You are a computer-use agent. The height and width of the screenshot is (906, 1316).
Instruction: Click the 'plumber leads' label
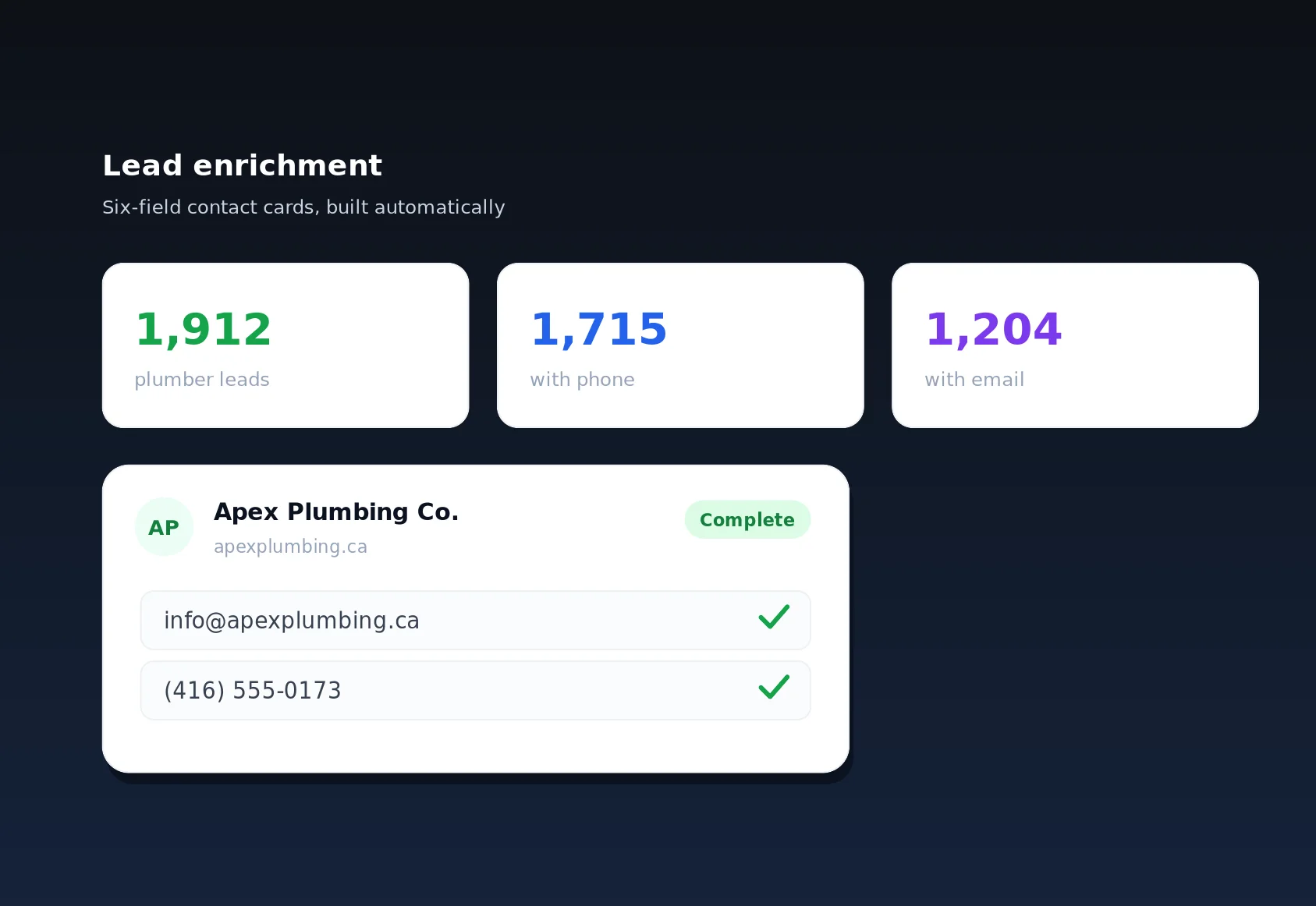click(x=202, y=380)
